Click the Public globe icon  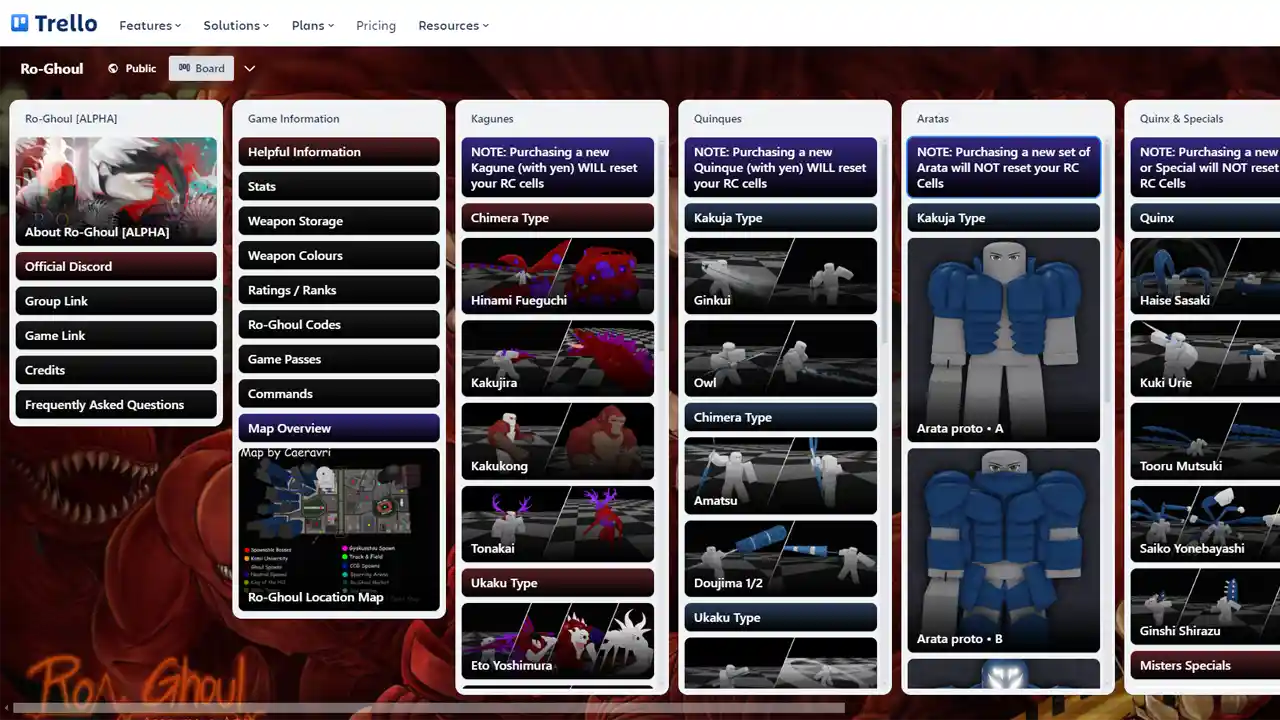113,68
